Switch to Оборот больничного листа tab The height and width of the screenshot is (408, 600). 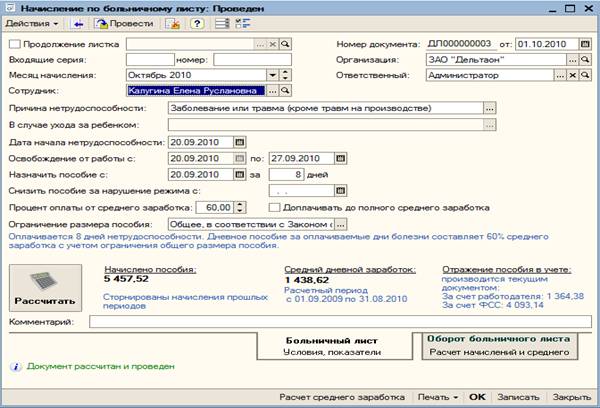pos(497,345)
